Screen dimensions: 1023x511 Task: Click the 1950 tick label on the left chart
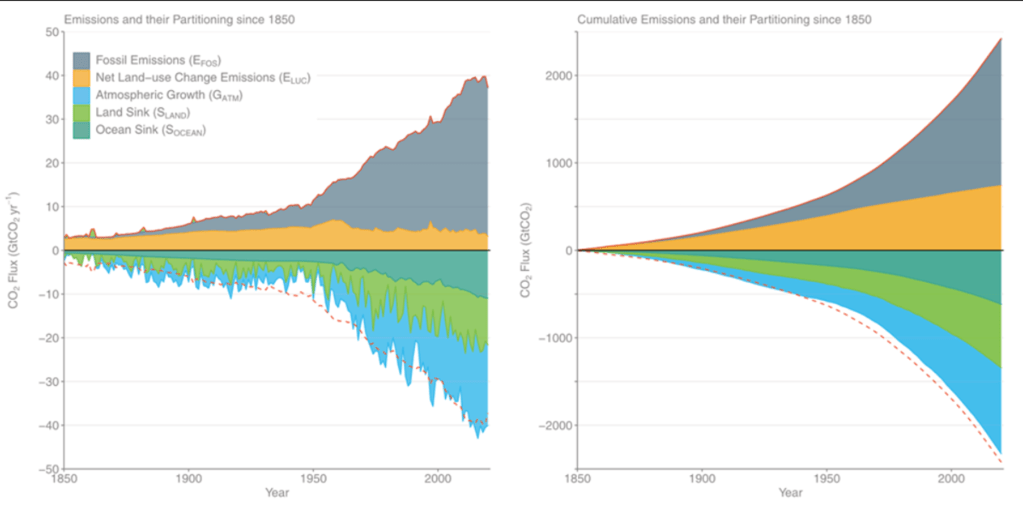pyautogui.click(x=313, y=477)
